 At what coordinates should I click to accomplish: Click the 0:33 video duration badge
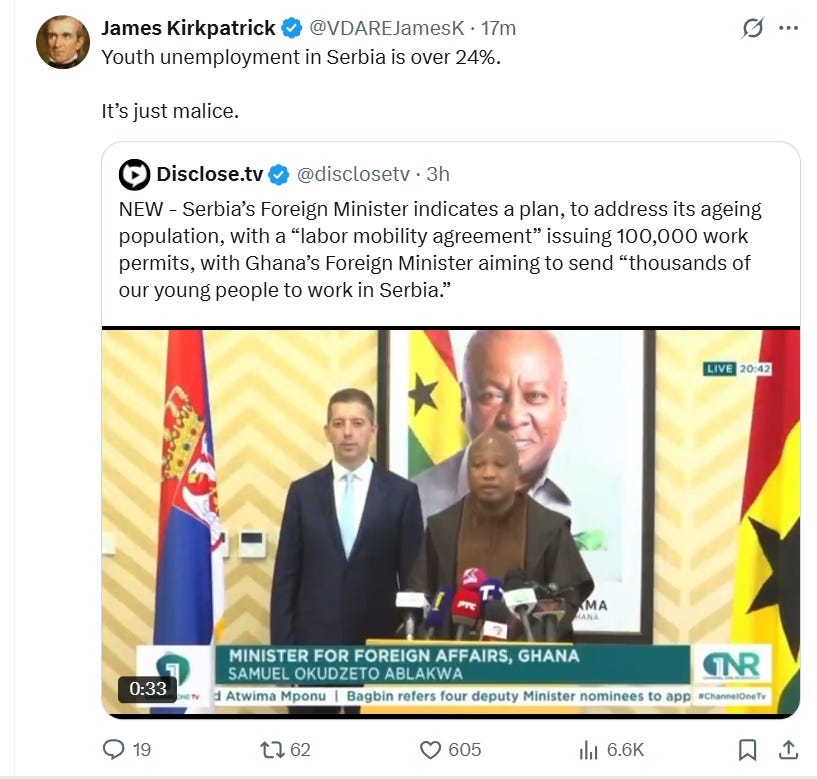147,689
